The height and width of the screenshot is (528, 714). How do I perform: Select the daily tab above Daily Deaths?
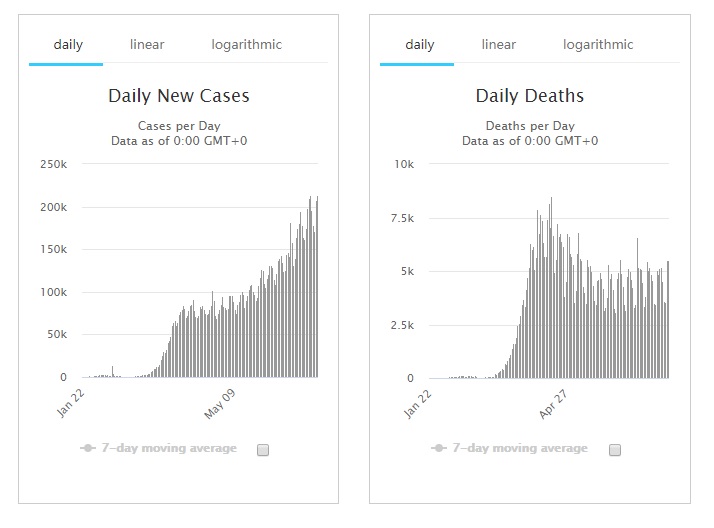pos(419,44)
